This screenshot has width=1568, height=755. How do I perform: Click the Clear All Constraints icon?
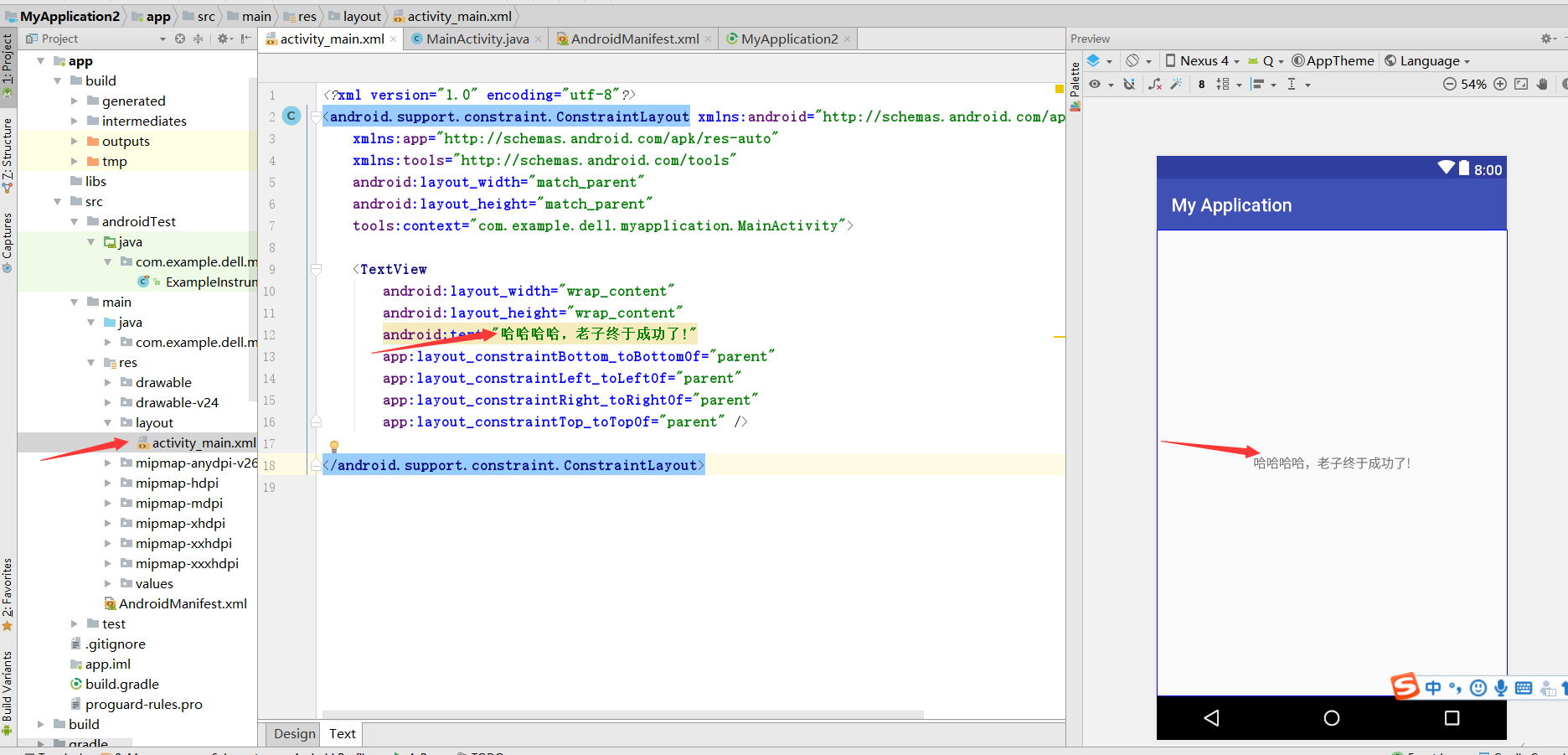(x=1154, y=84)
